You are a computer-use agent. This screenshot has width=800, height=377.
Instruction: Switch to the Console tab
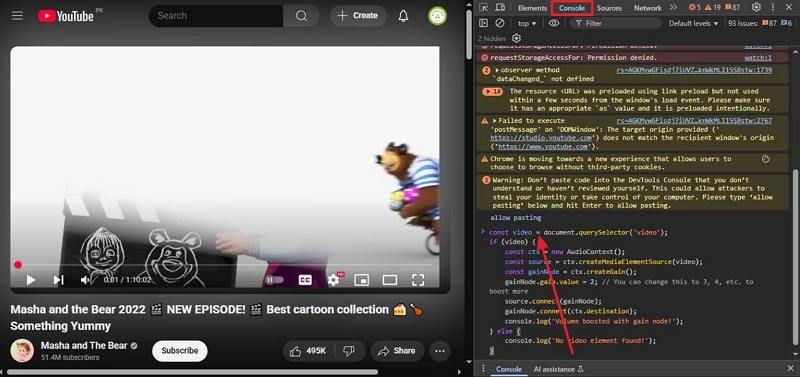coord(572,8)
